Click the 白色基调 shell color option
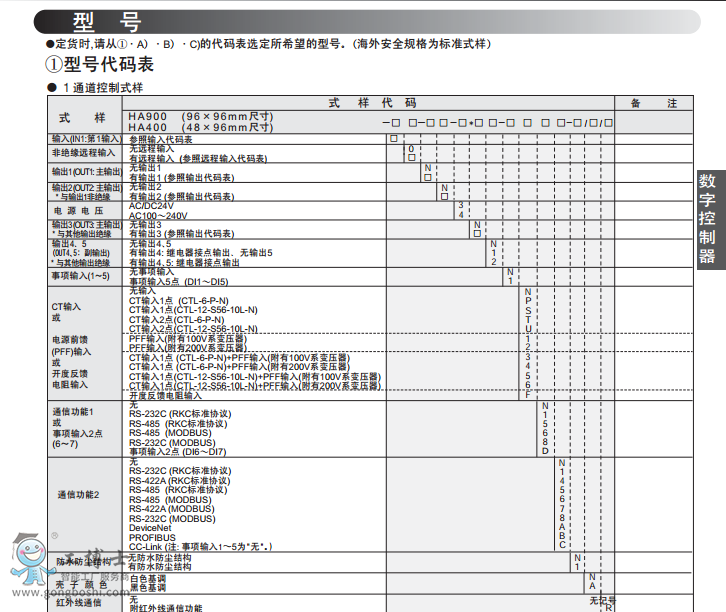 point(148,578)
